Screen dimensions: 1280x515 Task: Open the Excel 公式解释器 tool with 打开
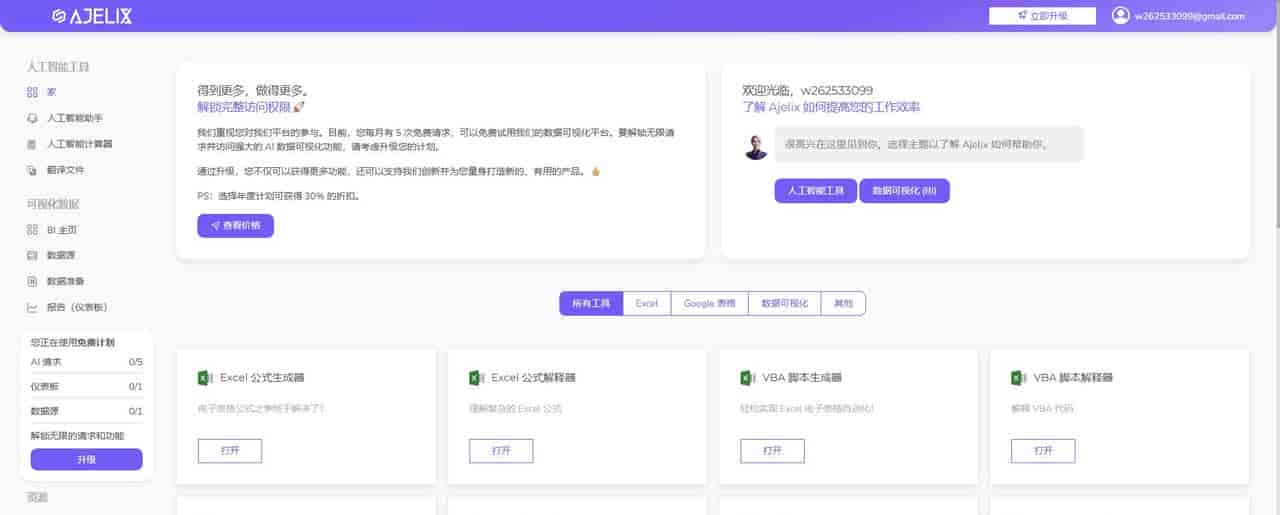[501, 451]
